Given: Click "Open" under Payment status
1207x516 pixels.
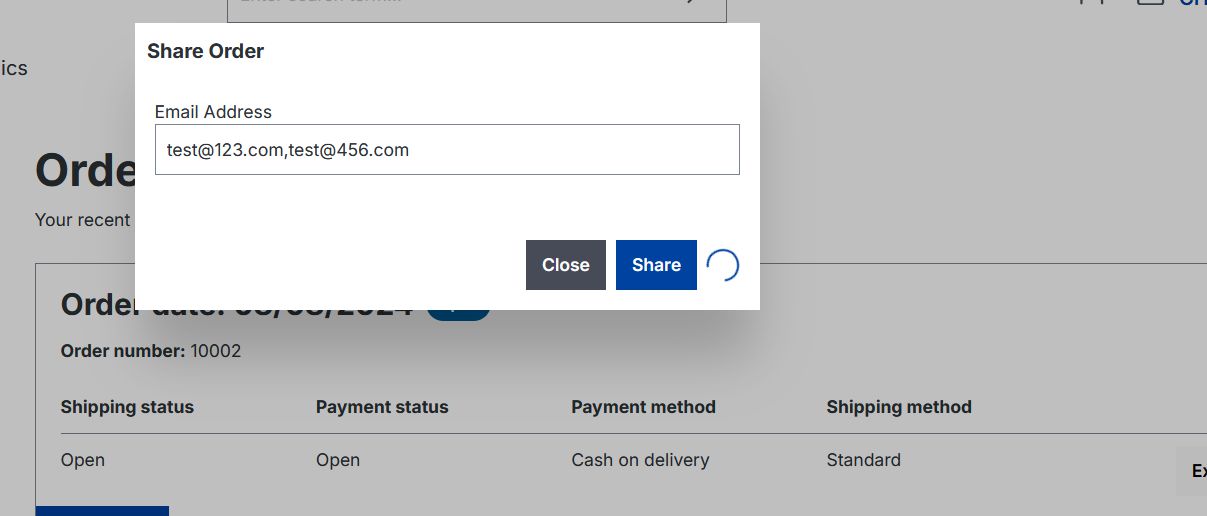Looking at the screenshot, I should click(338, 460).
